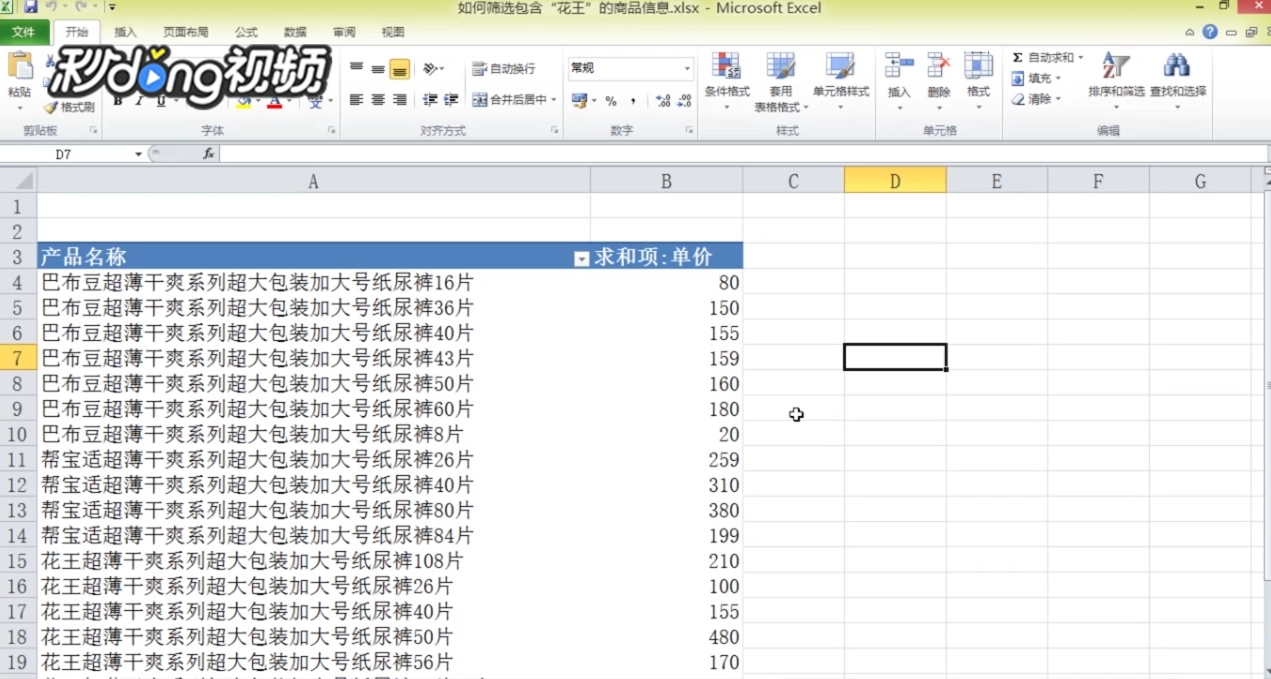Click font color red A swatch
Image resolution: width=1271 pixels, height=679 pixels.
point(275,101)
